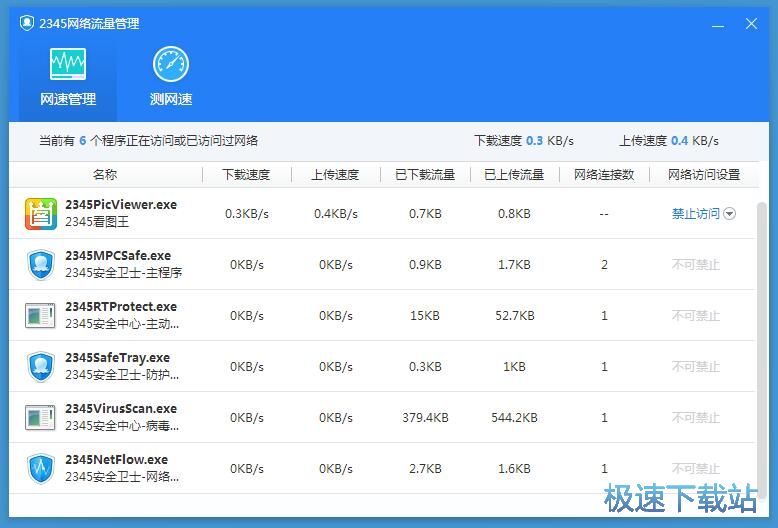
Task: Sort by the 已下载流量 column header
Action: (x=425, y=175)
